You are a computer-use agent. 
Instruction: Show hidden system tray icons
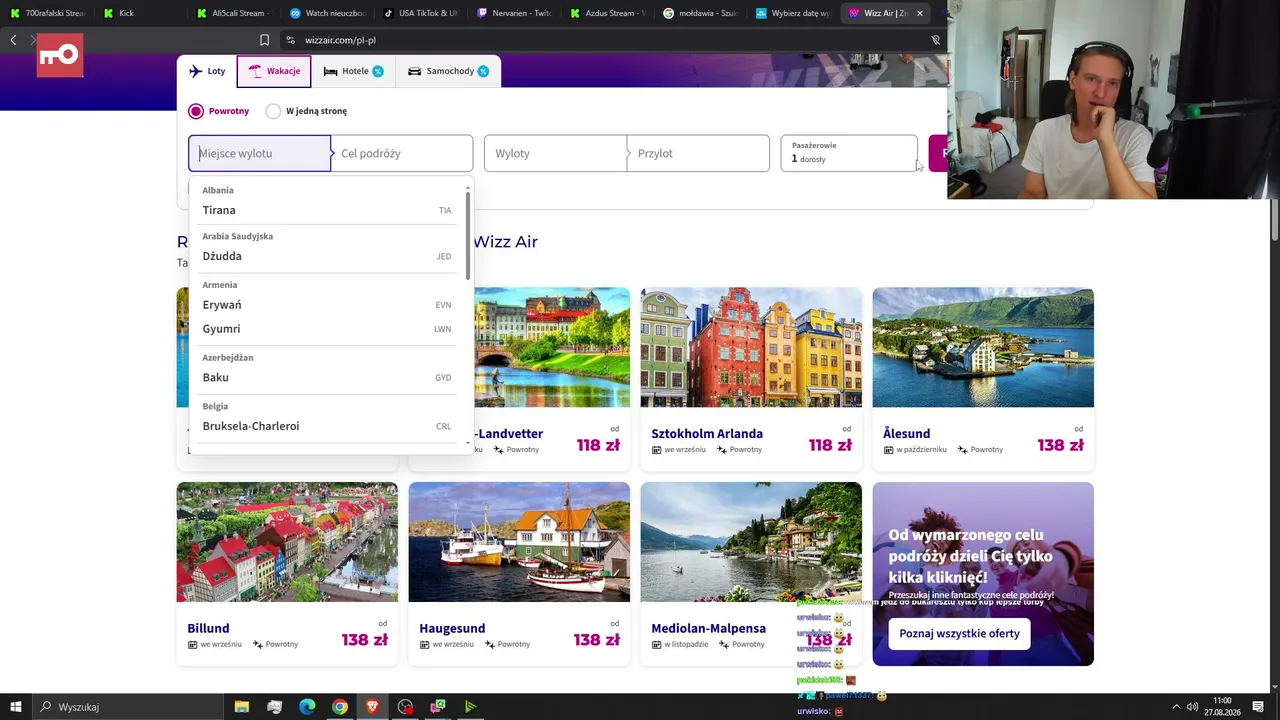tap(1176, 707)
